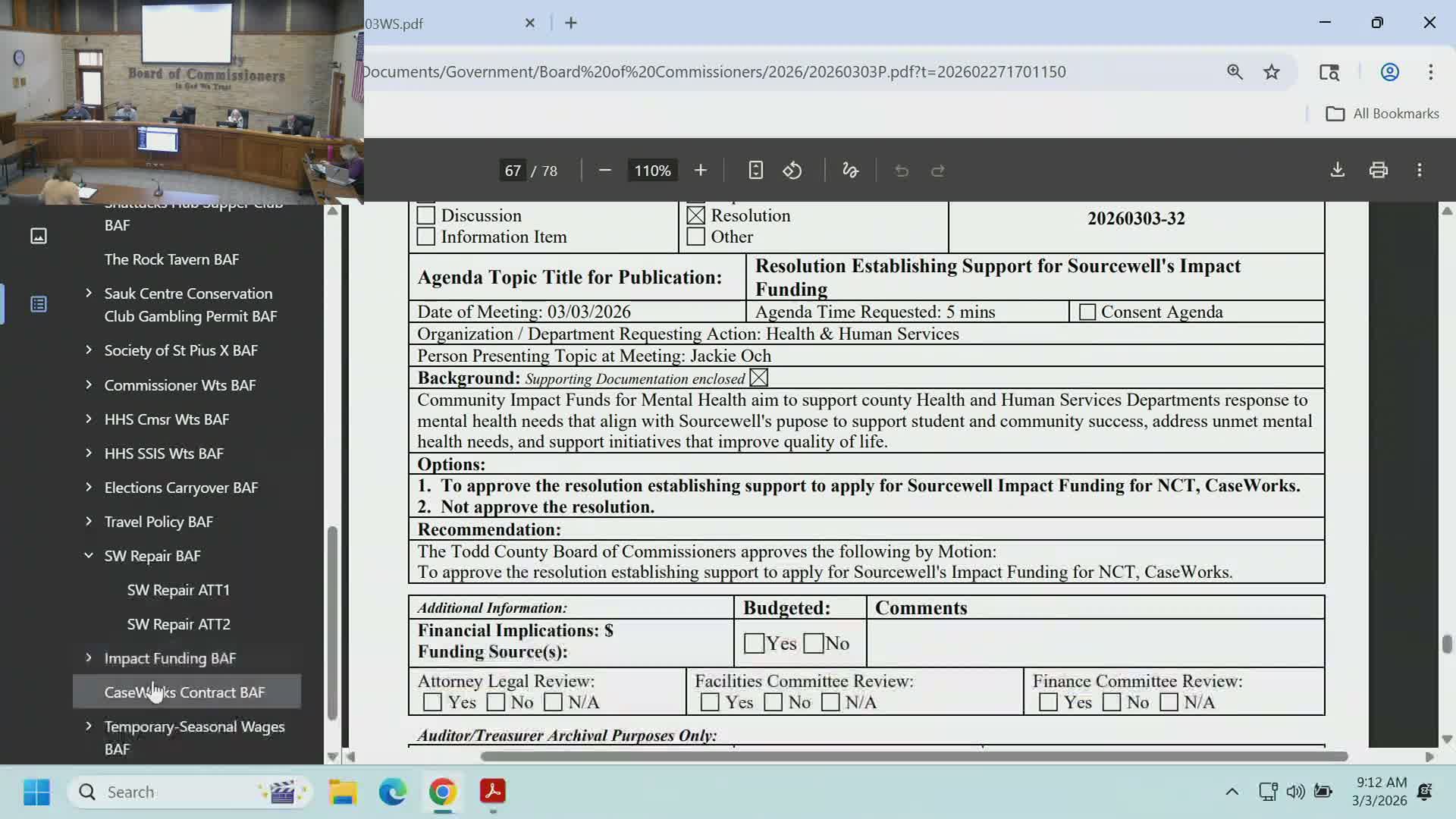Click the page number input field
The width and height of the screenshot is (1456, 819).
[x=513, y=171]
